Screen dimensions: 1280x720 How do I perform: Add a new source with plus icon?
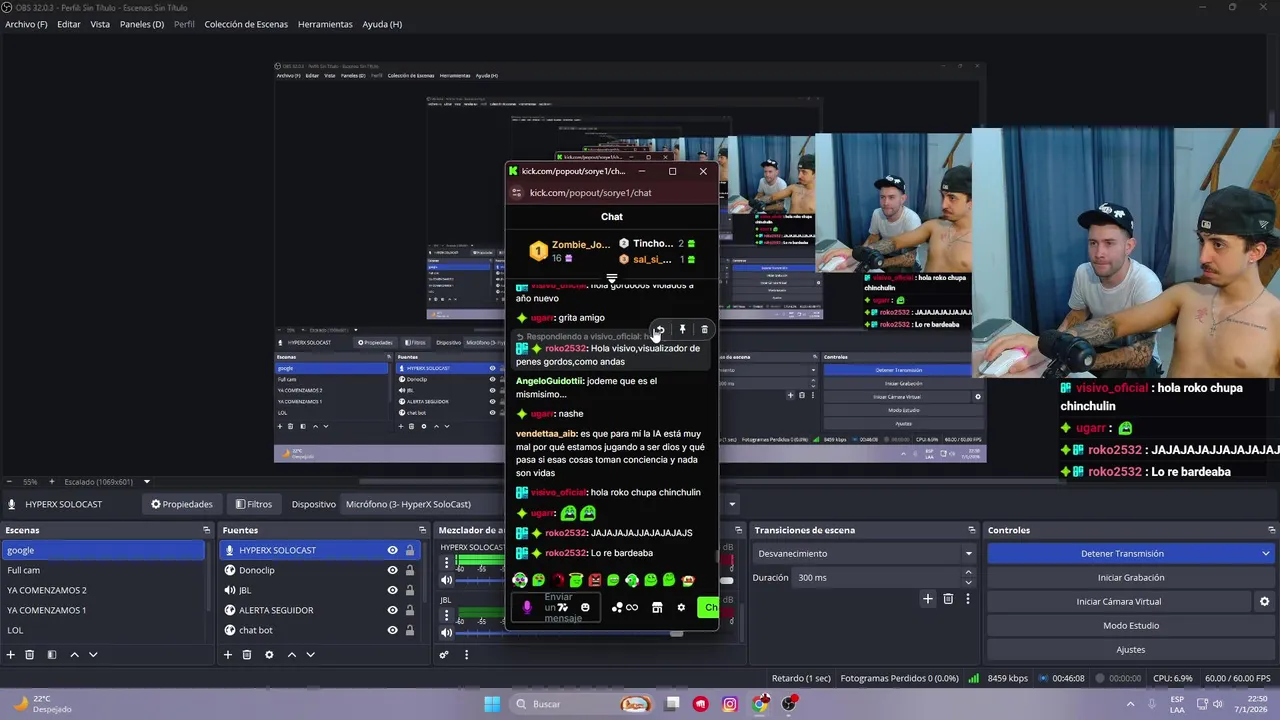pos(228,655)
